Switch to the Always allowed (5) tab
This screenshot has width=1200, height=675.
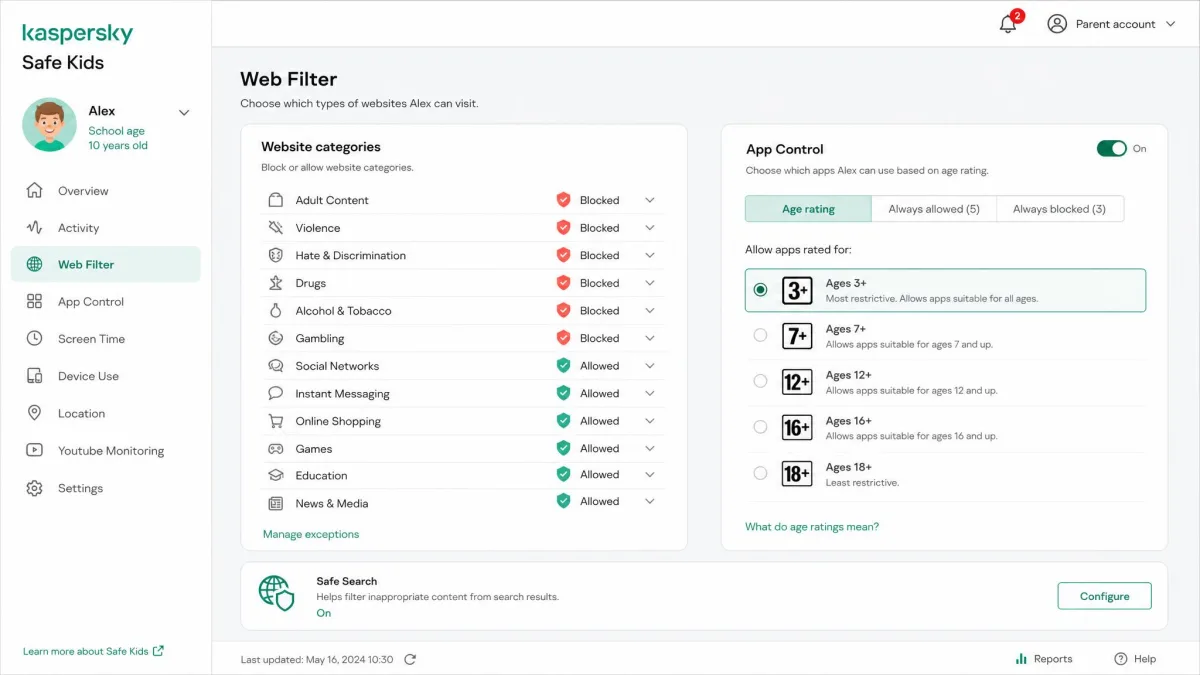pyautogui.click(x=934, y=209)
